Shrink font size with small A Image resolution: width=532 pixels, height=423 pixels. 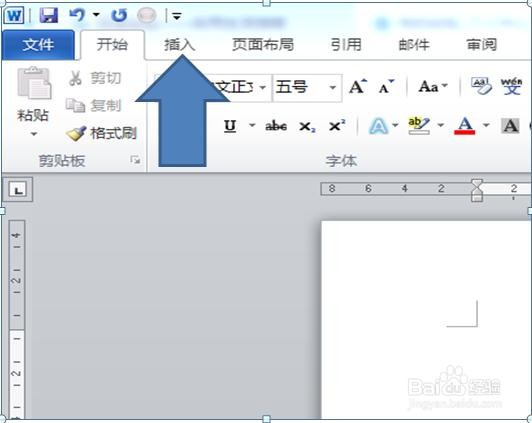pyautogui.click(x=386, y=87)
